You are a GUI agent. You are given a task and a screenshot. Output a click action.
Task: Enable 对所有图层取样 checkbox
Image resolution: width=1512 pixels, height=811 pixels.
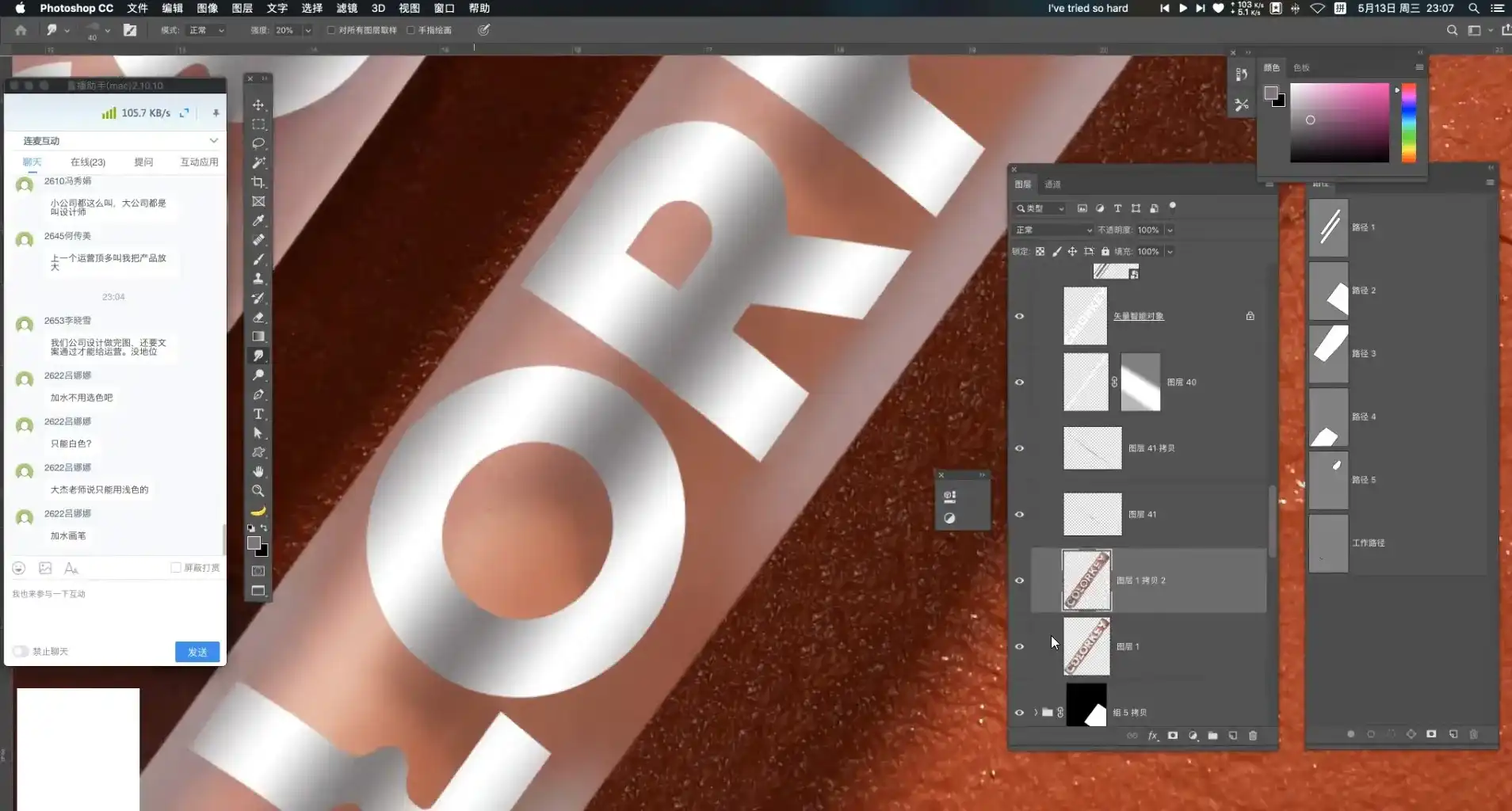(x=331, y=30)
